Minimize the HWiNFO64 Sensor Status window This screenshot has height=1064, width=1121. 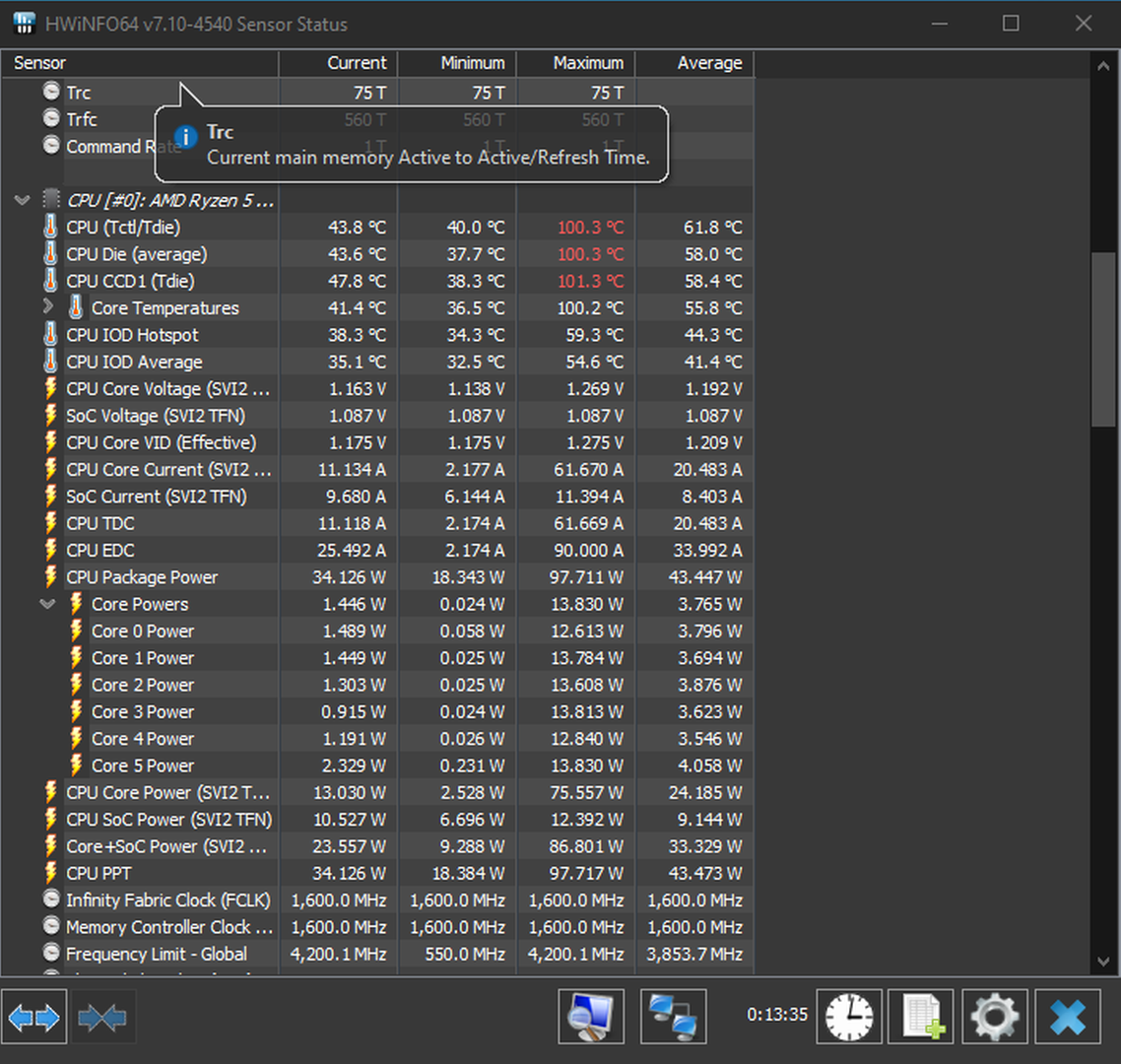coord(940,24)
